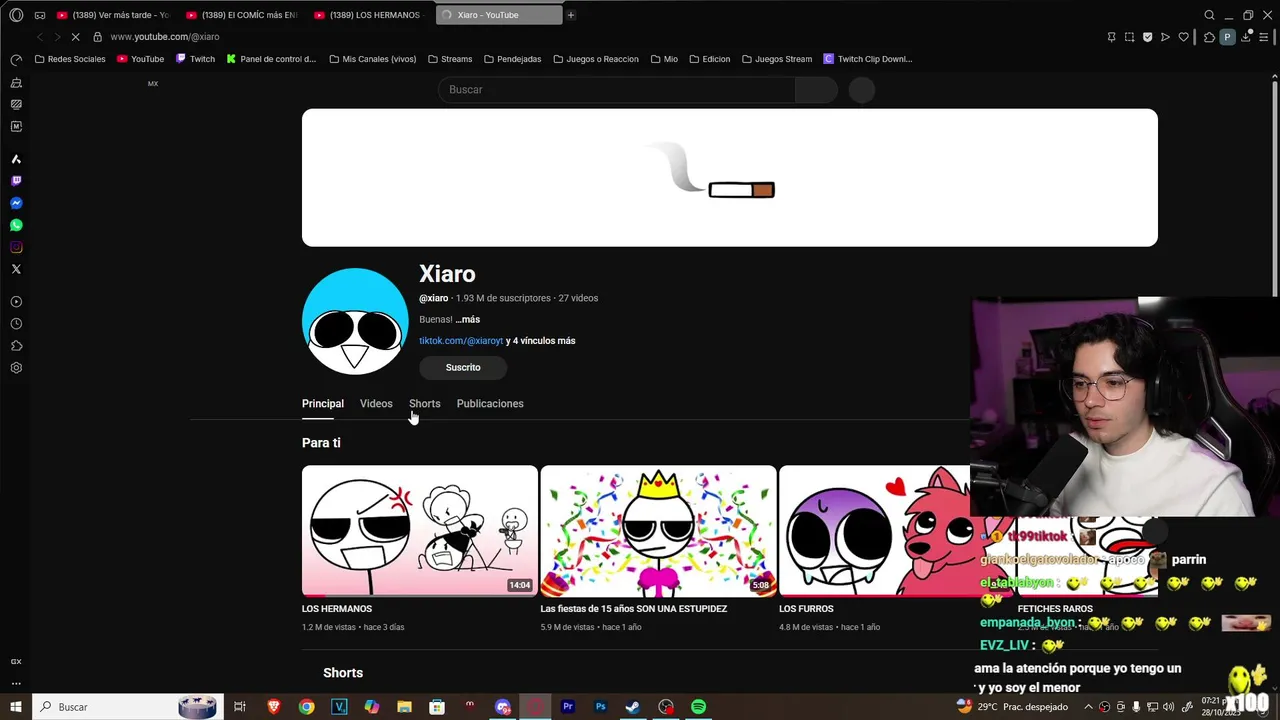Open sidebar settings gear icon
Screen dimensions: 1280x720
click(x=16, y=368)
